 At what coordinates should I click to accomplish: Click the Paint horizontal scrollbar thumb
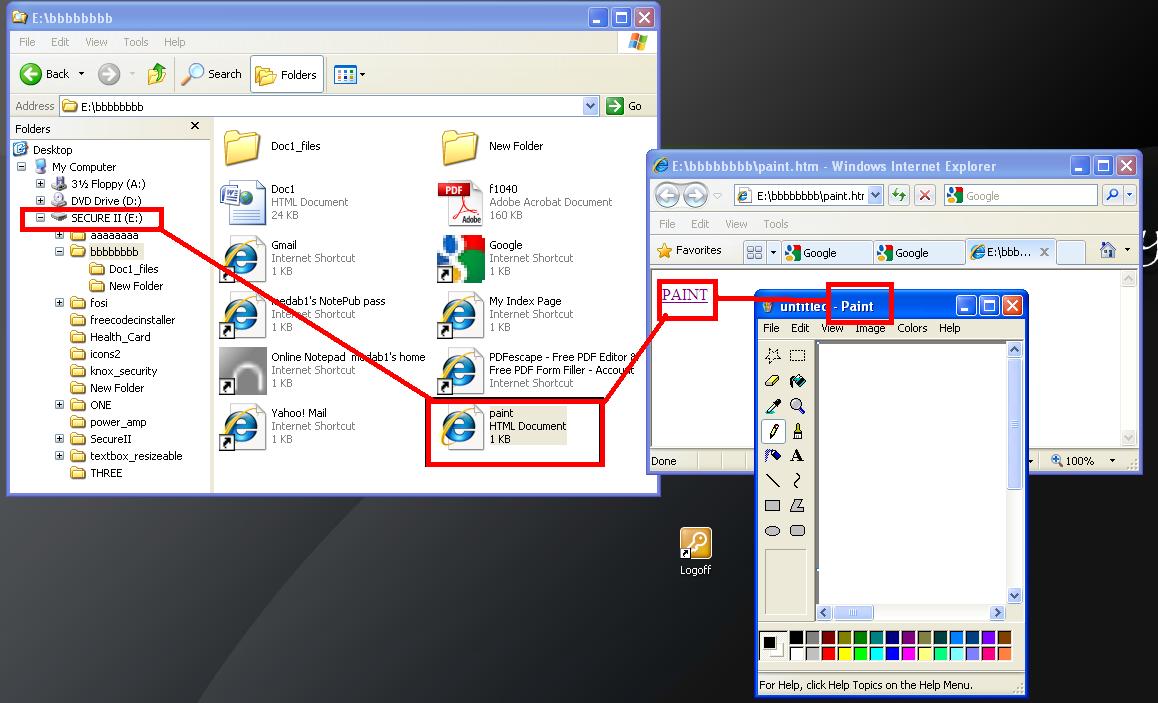(x=852, y=612)
